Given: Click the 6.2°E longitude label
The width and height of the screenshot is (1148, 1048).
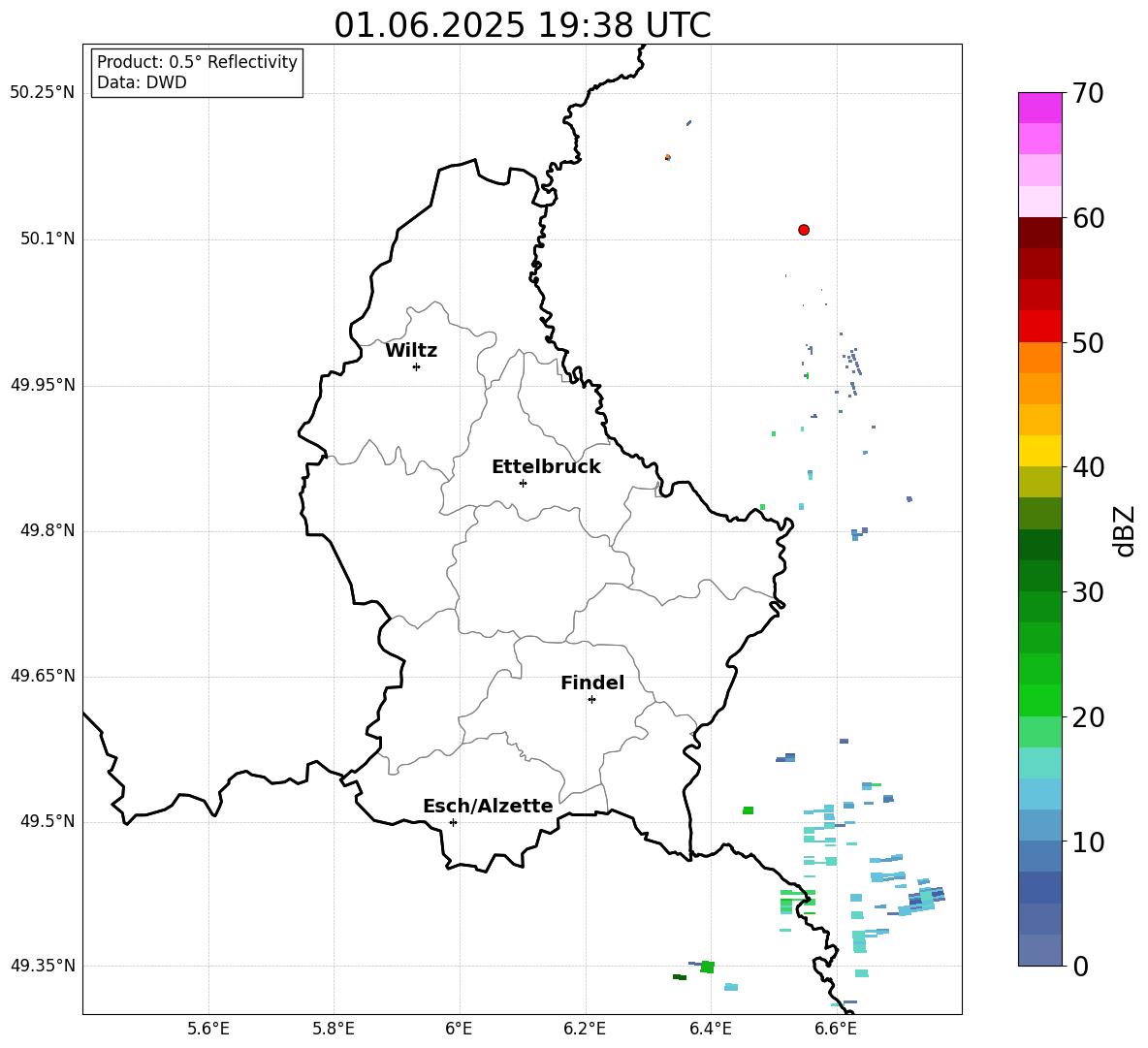Looking at the screenshot, I should [x=585, y=1029].
